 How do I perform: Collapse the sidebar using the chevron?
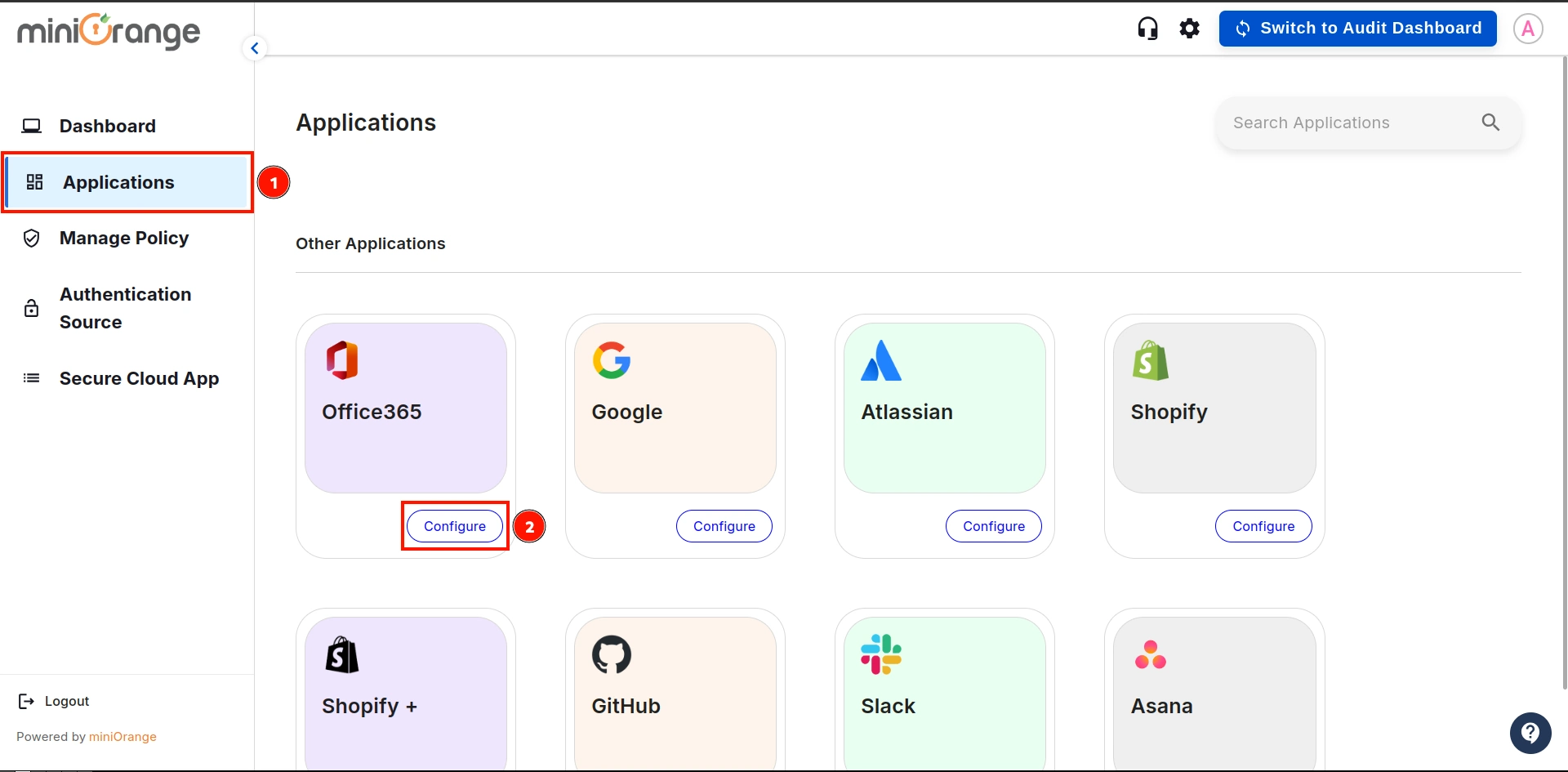tap(255, 47)
